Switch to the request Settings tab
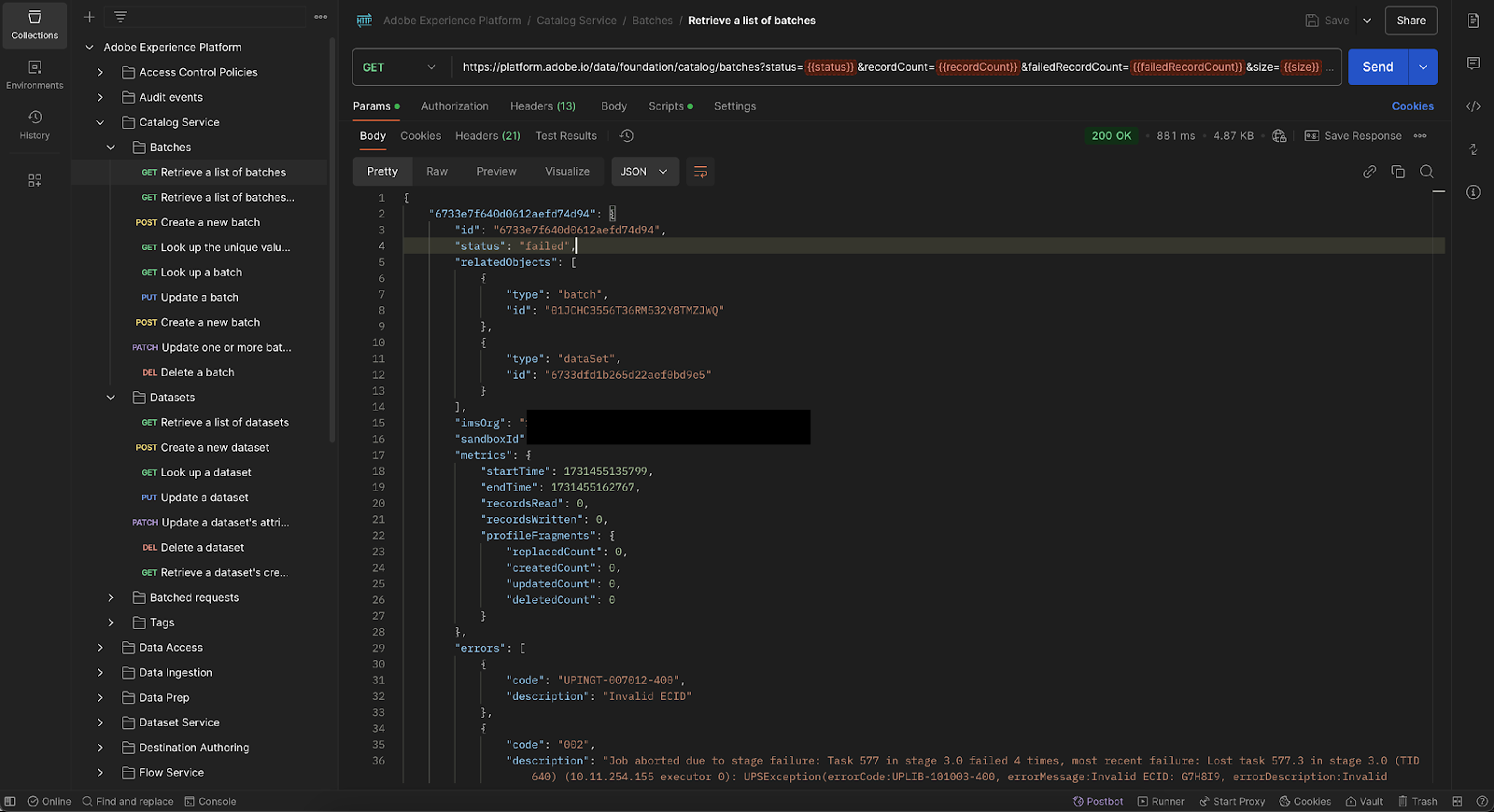 click(x=735, y=106)
